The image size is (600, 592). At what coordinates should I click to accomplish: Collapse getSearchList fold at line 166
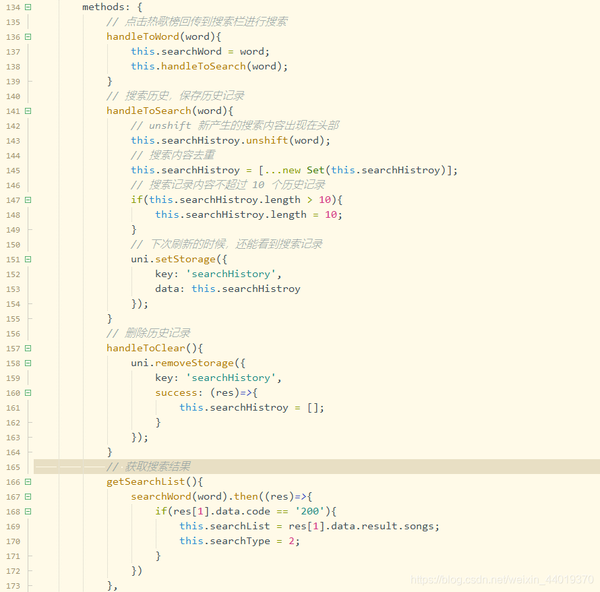28,482
